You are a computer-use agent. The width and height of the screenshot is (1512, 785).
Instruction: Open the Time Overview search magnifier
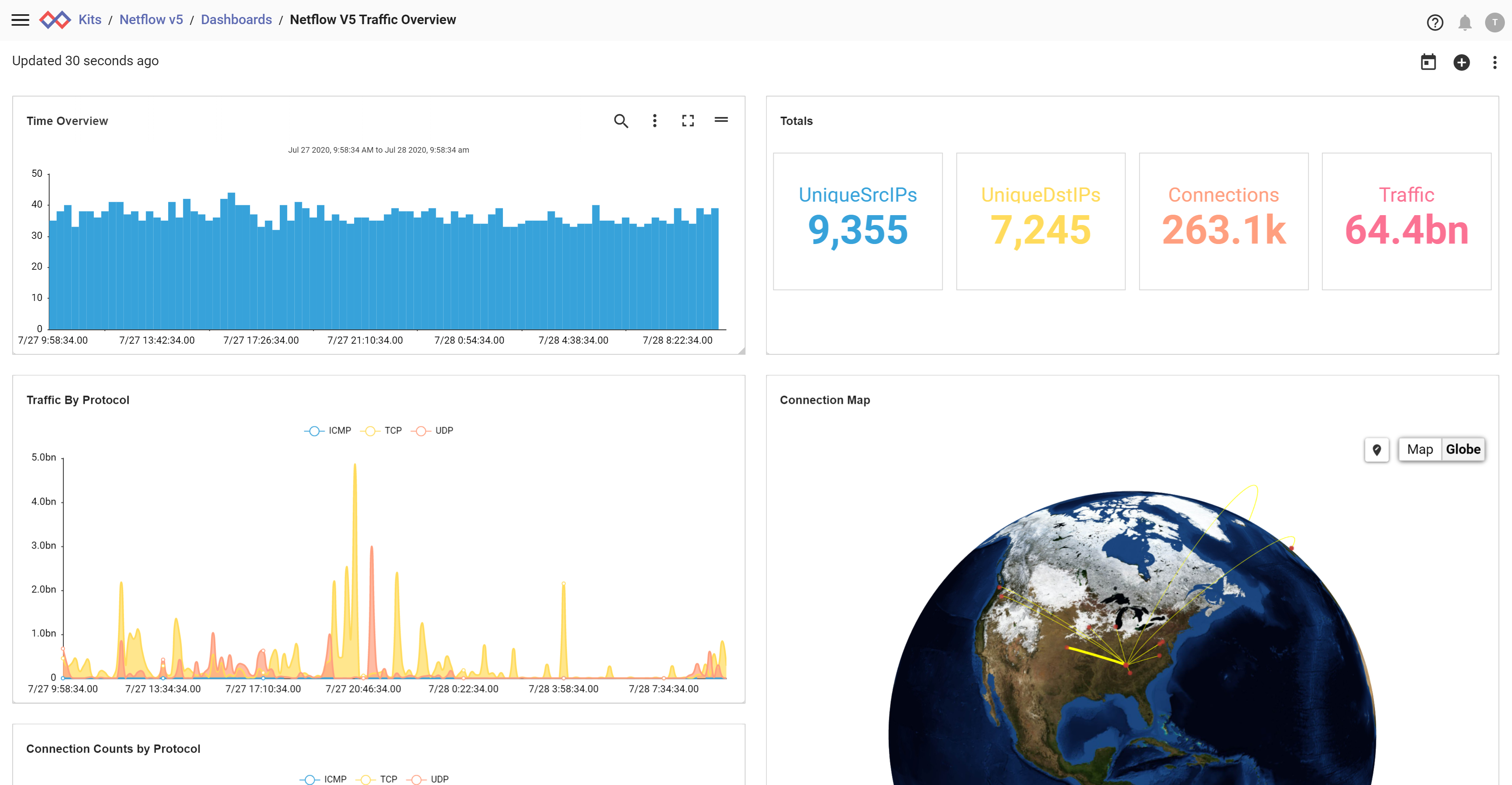coord(621,121)
